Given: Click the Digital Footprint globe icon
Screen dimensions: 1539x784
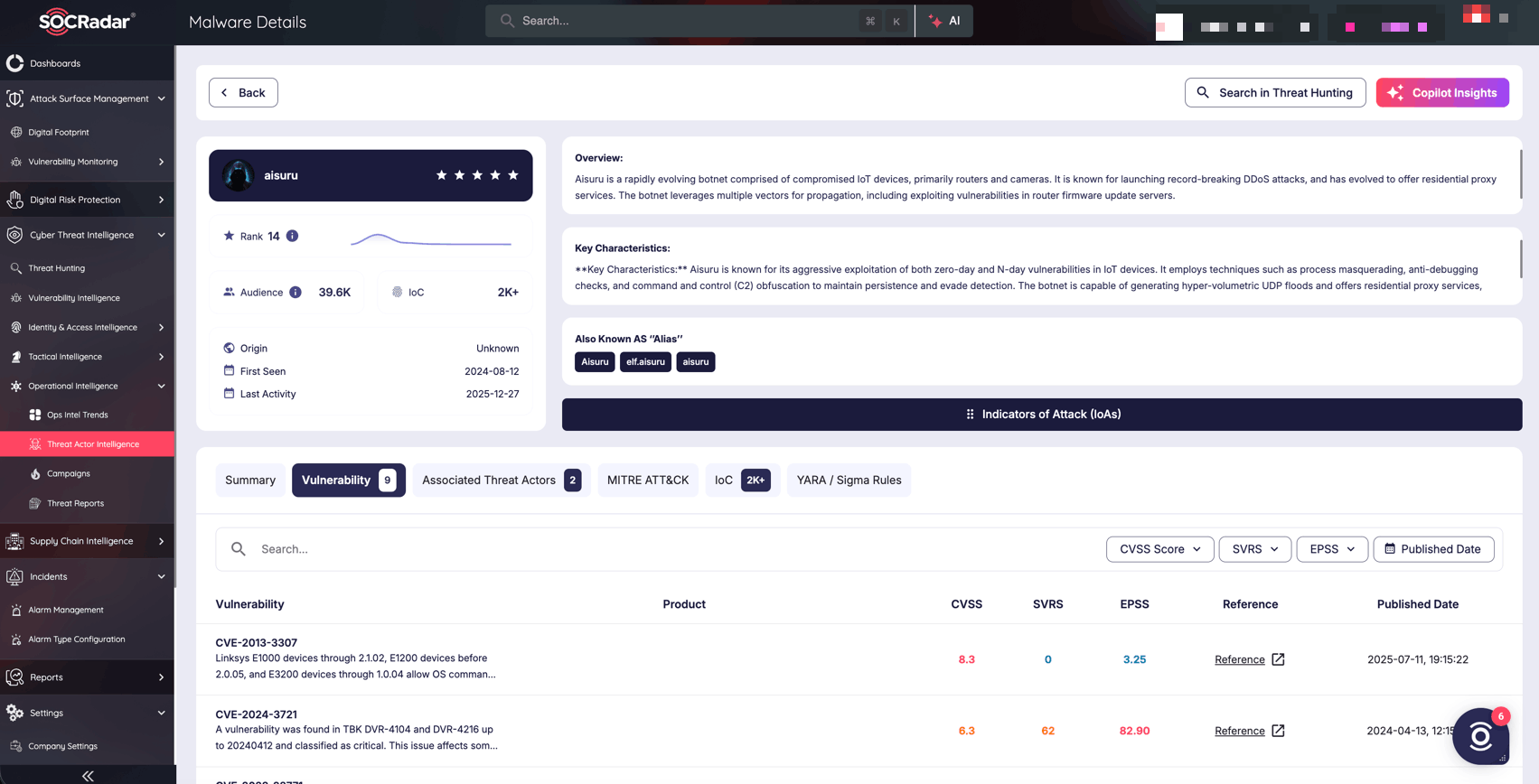Looking at the screenshot, I should (x=16, y=132).
